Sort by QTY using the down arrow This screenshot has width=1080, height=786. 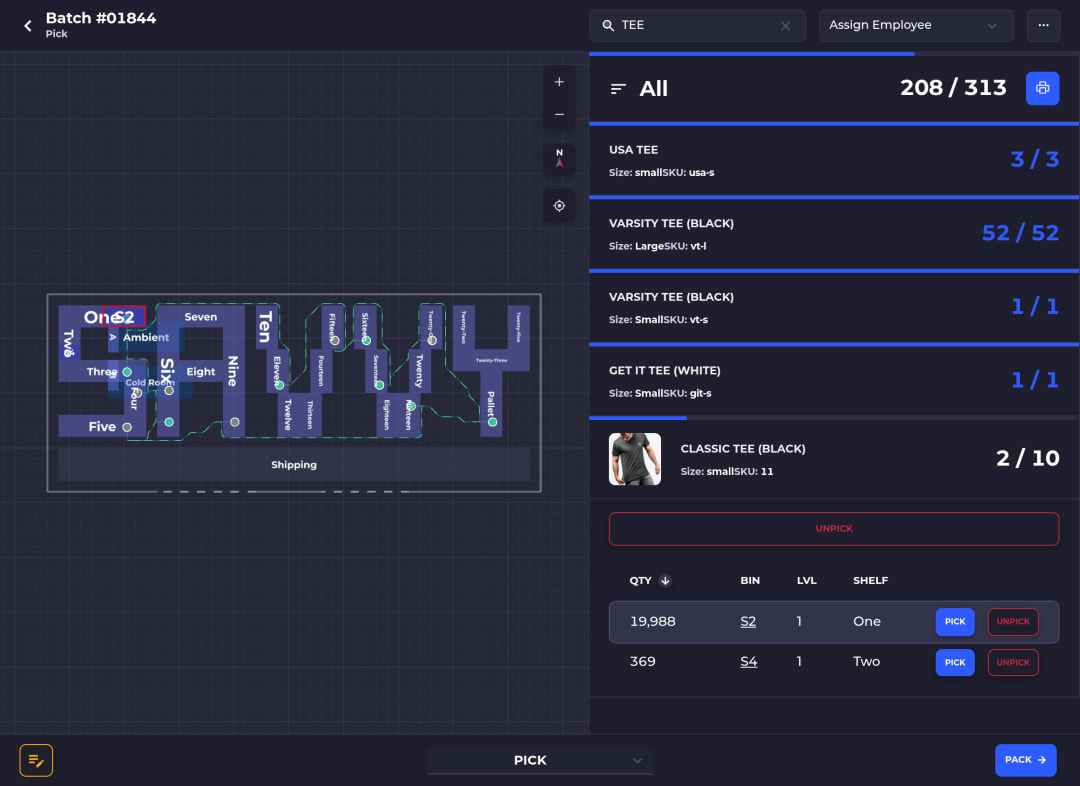coord(665,580)
